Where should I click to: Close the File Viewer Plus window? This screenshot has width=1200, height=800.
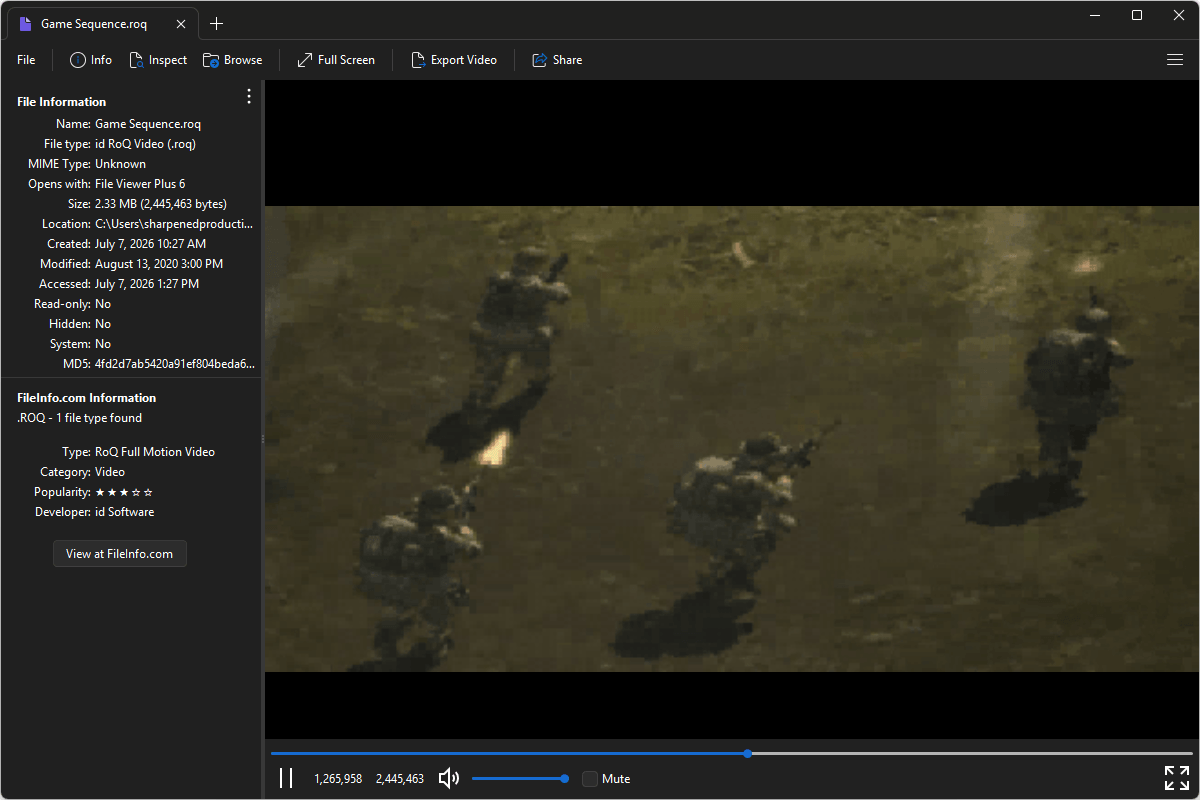[x=1179, y=15]
